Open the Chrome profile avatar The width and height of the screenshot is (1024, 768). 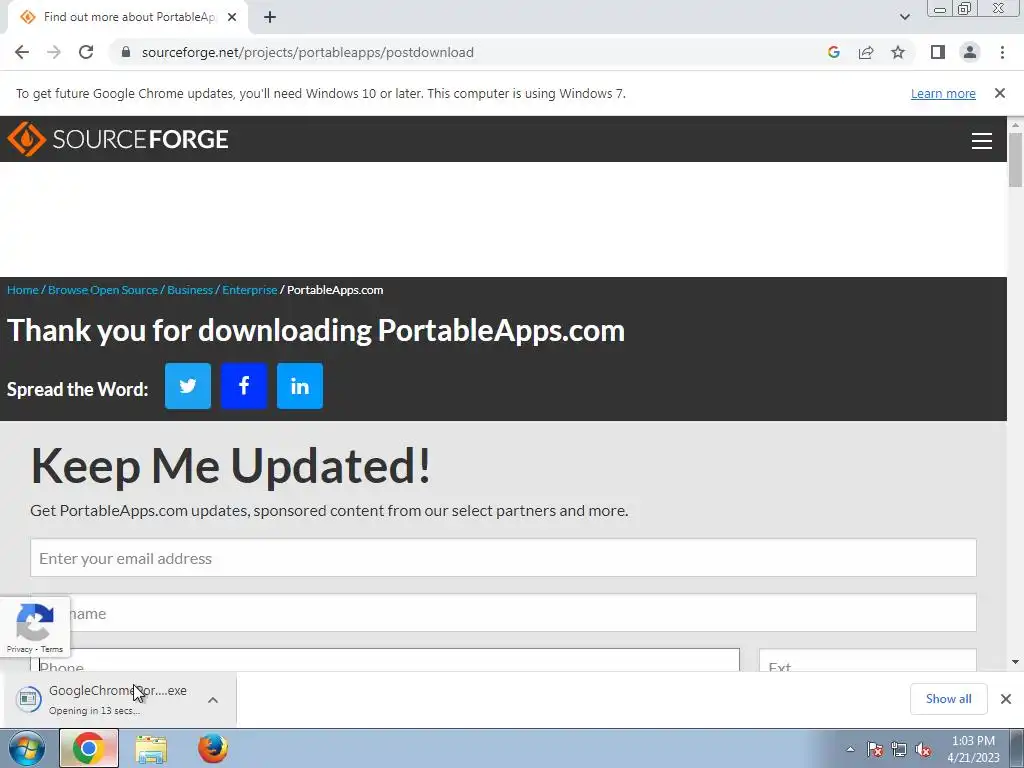click(970, 52)
